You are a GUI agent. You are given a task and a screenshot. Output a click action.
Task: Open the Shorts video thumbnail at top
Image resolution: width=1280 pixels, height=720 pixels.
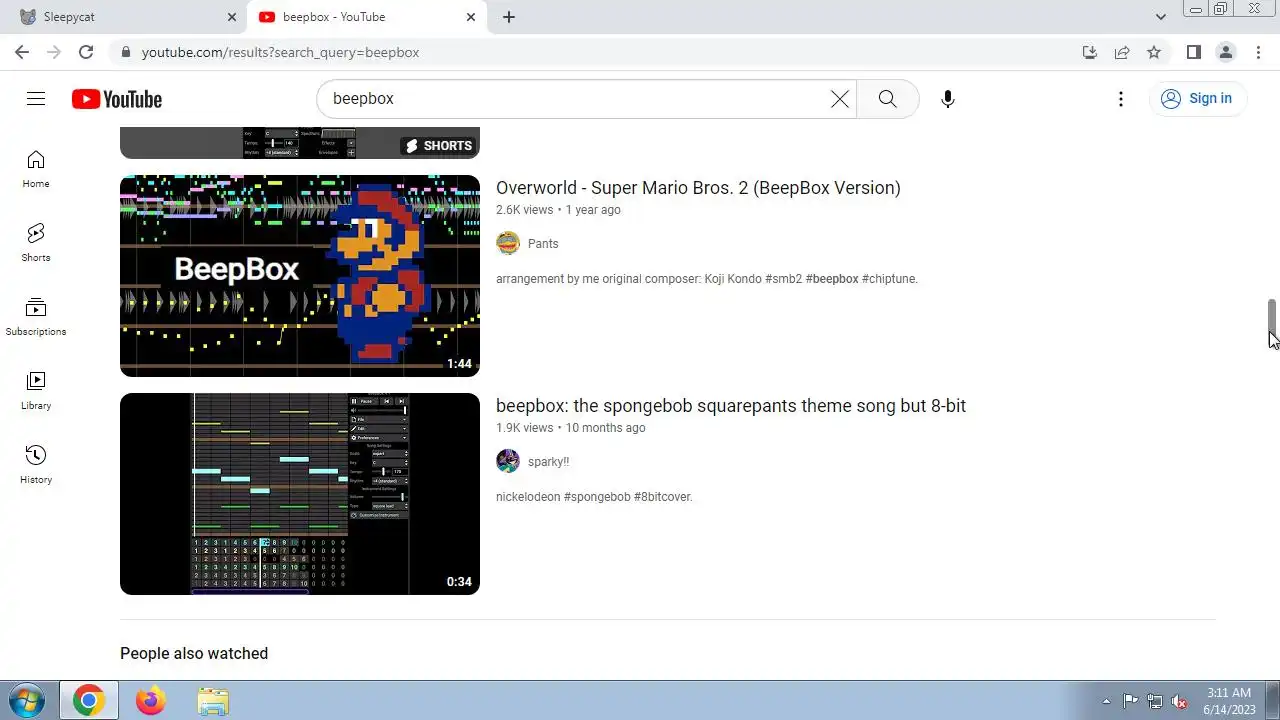pyautogui.click(x=300, y=143)
